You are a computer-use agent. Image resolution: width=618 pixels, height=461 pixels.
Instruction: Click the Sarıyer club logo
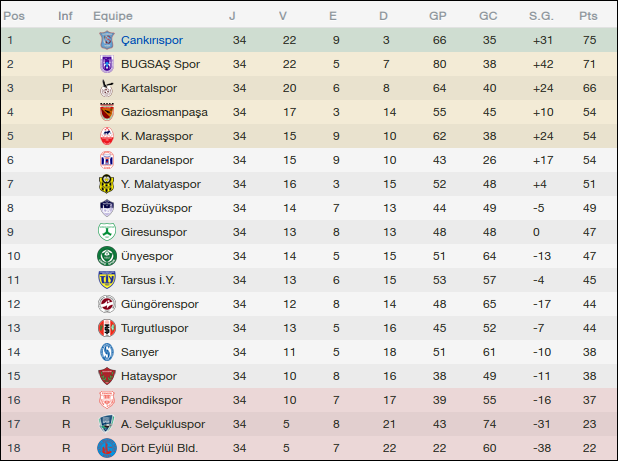[106, 352]
